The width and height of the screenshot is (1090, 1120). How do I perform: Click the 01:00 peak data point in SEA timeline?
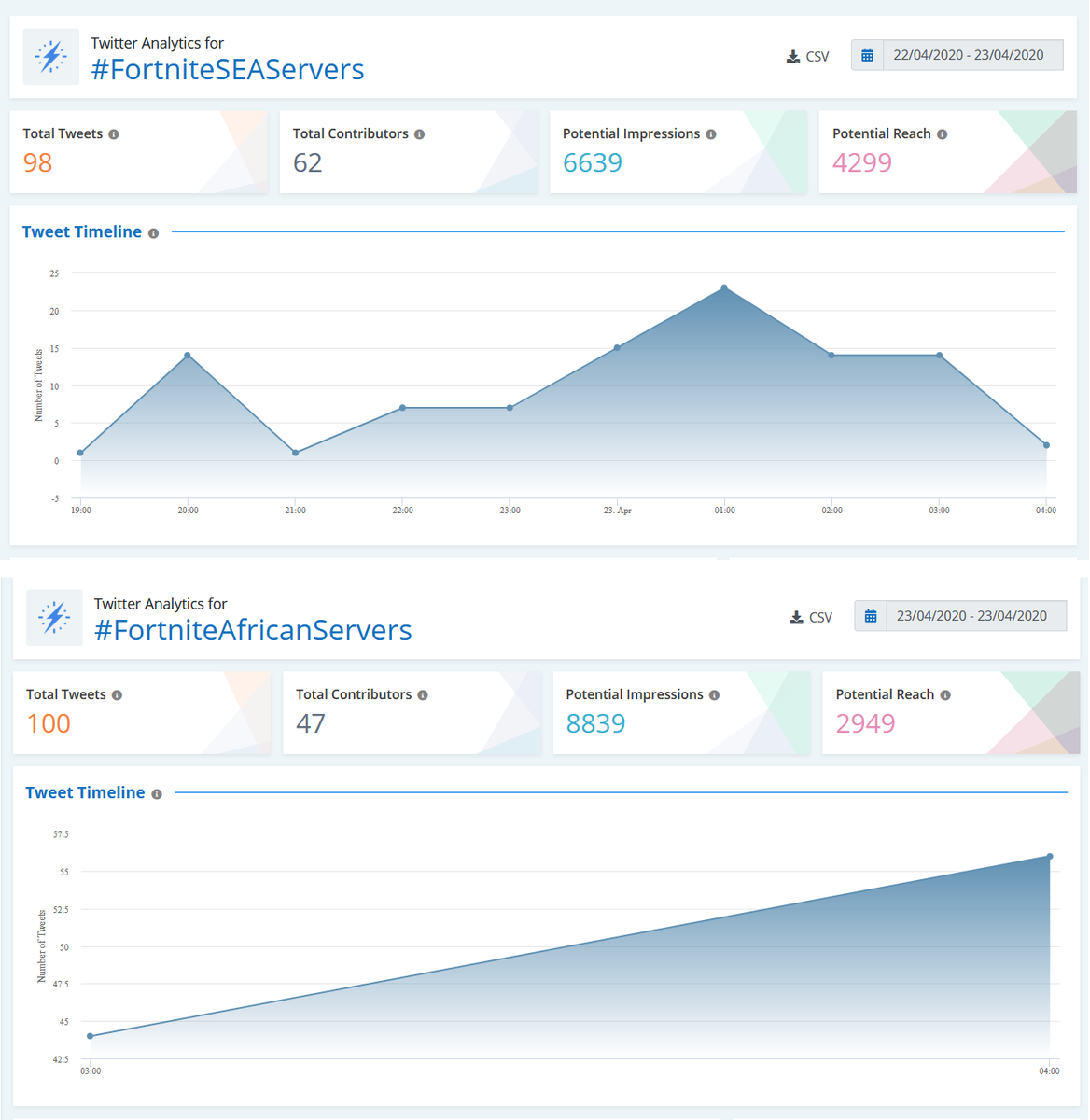pos(724,287)
